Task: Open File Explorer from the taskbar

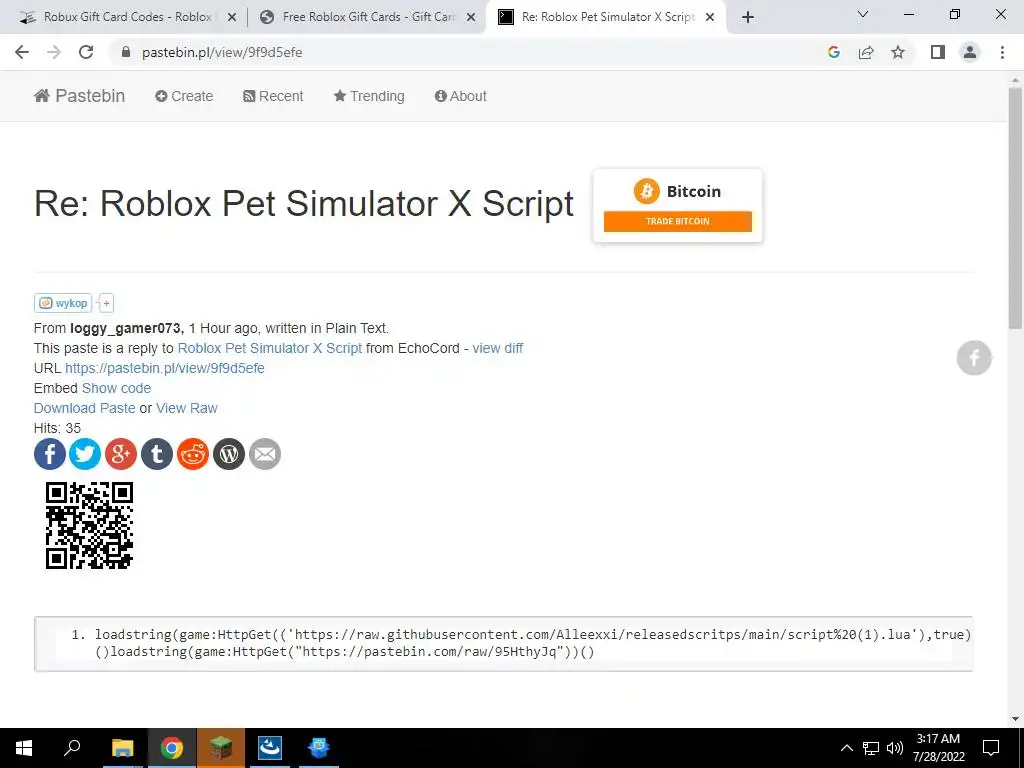Action: click(122, 748)
